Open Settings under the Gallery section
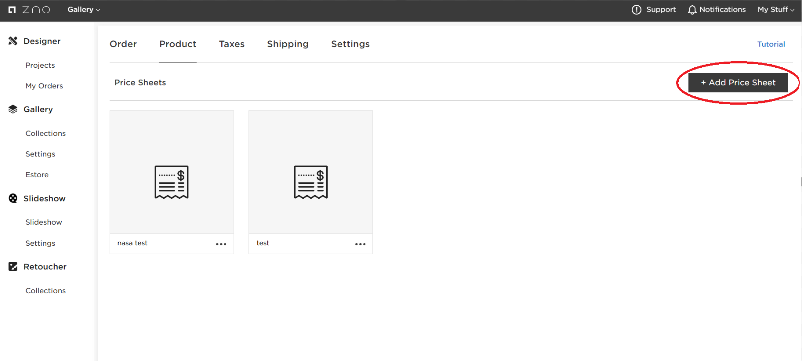Screen dimensions: 802x361 pyautogui.click(x=40, y=154)
